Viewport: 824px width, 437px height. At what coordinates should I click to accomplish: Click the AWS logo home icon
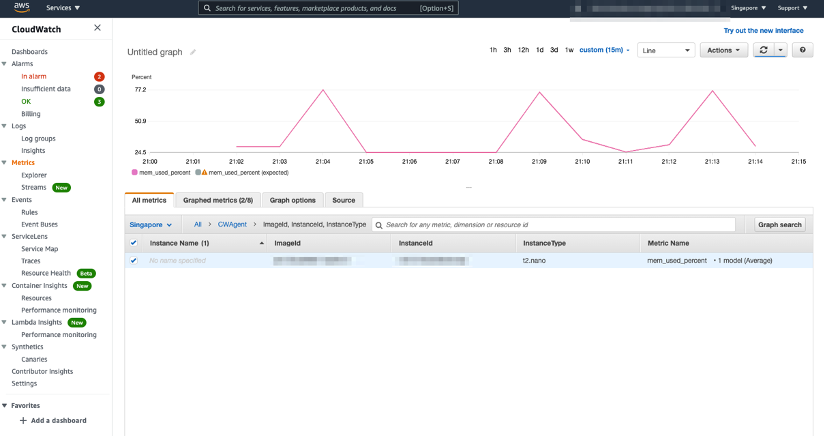(22, 7)
